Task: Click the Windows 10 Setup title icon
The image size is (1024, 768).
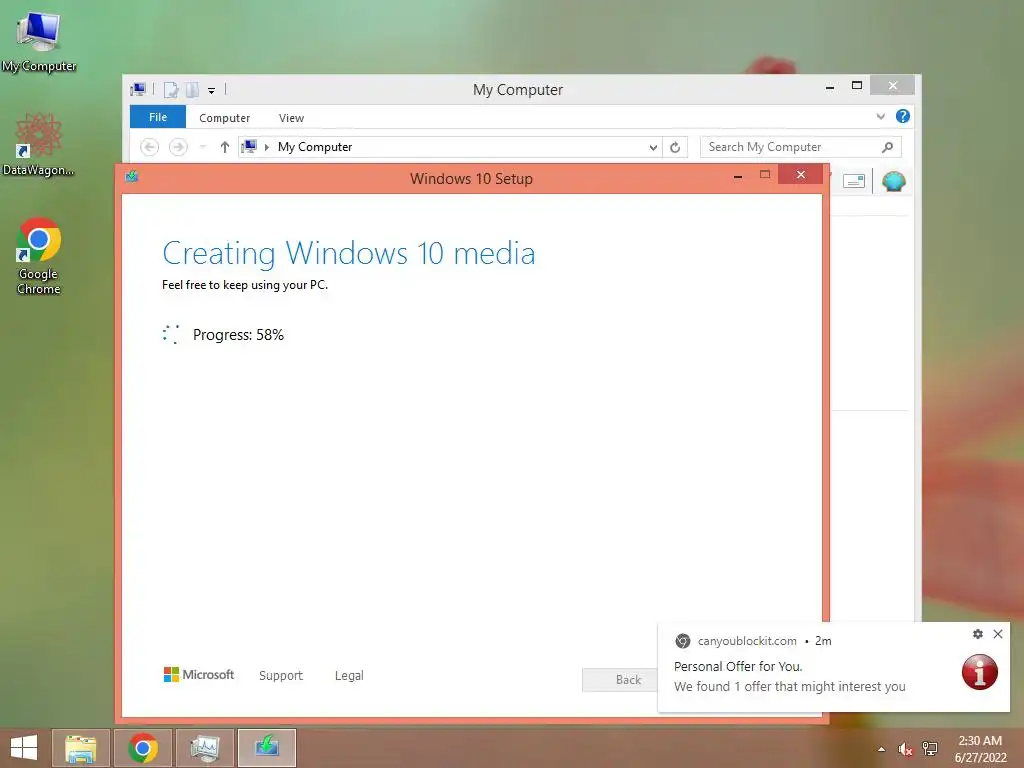Action: [132, 176]
